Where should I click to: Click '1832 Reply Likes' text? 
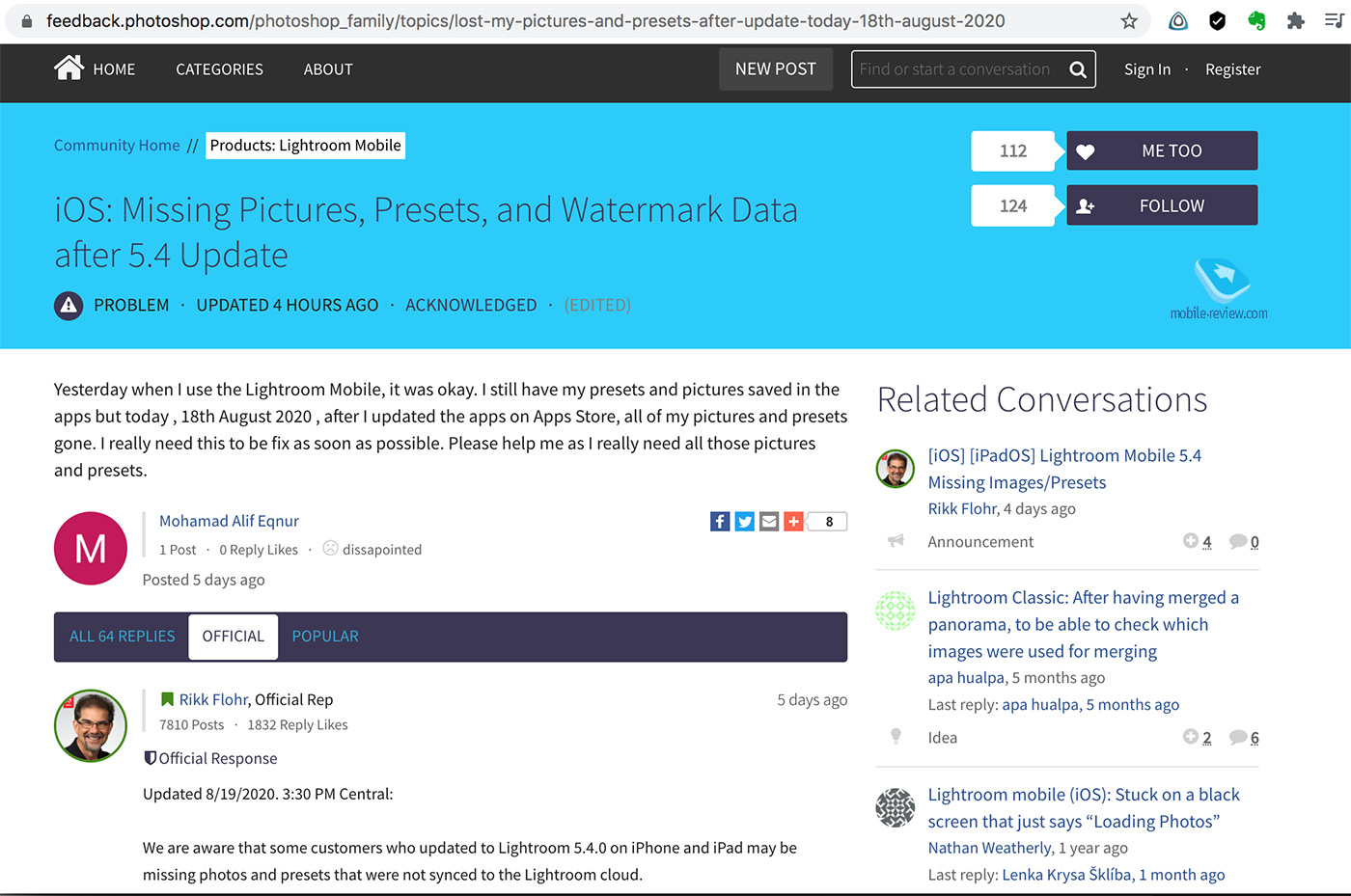297,724
